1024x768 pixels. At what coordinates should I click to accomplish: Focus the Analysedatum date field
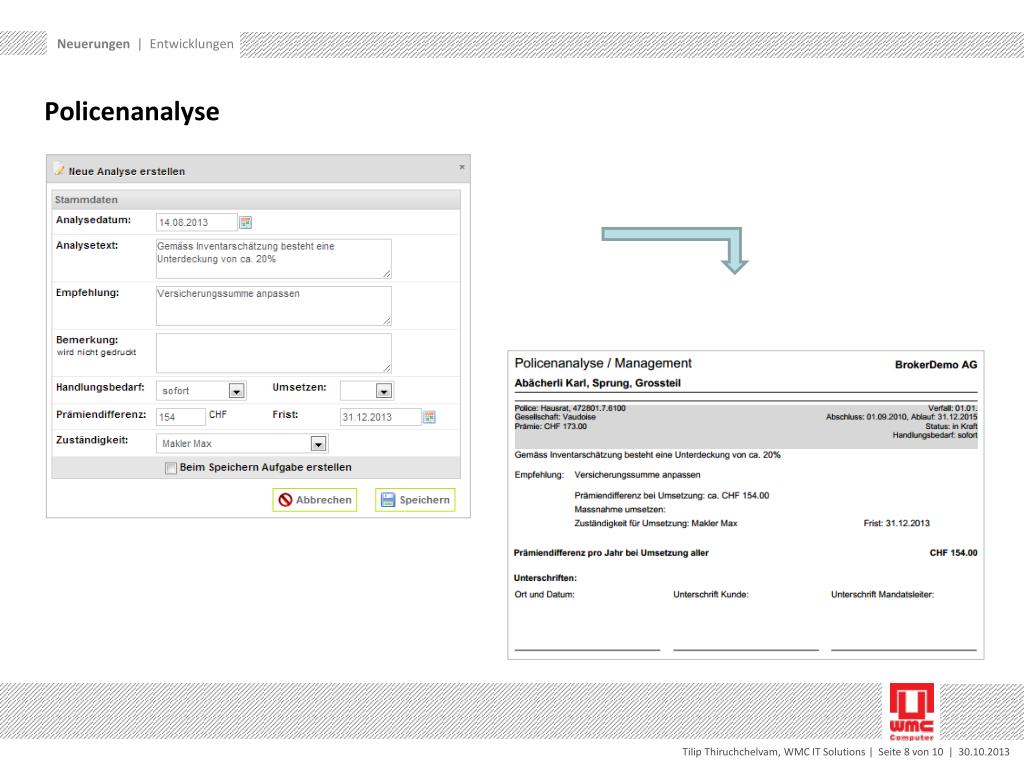pos(197,223)
